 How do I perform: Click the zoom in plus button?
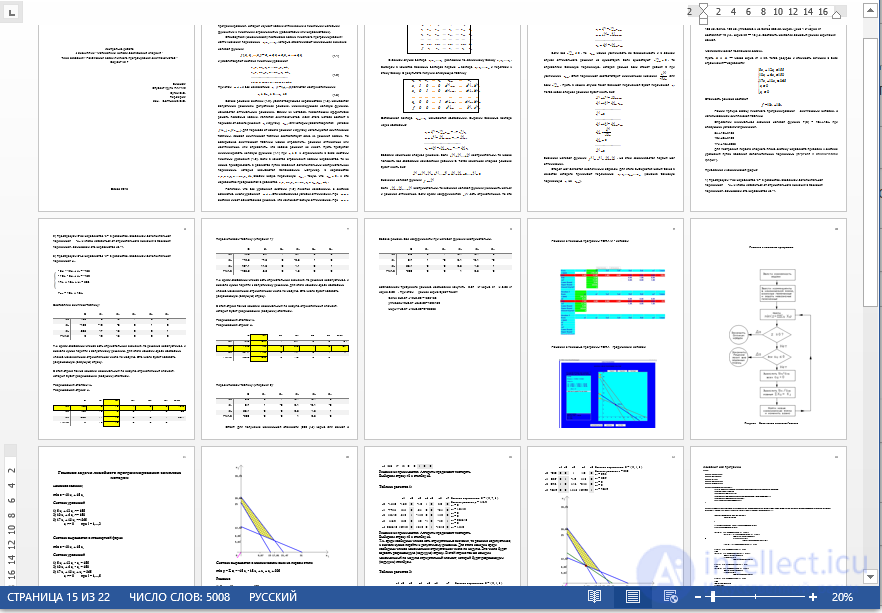813,597
